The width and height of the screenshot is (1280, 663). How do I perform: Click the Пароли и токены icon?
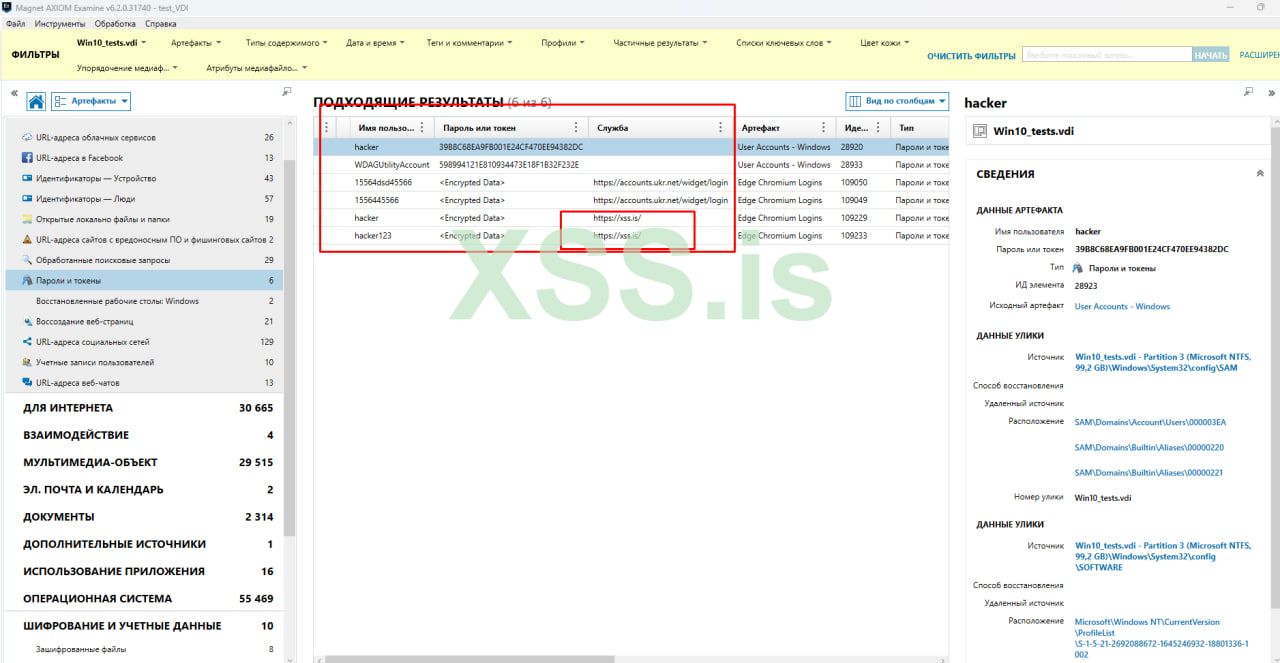tap(27, 281)
